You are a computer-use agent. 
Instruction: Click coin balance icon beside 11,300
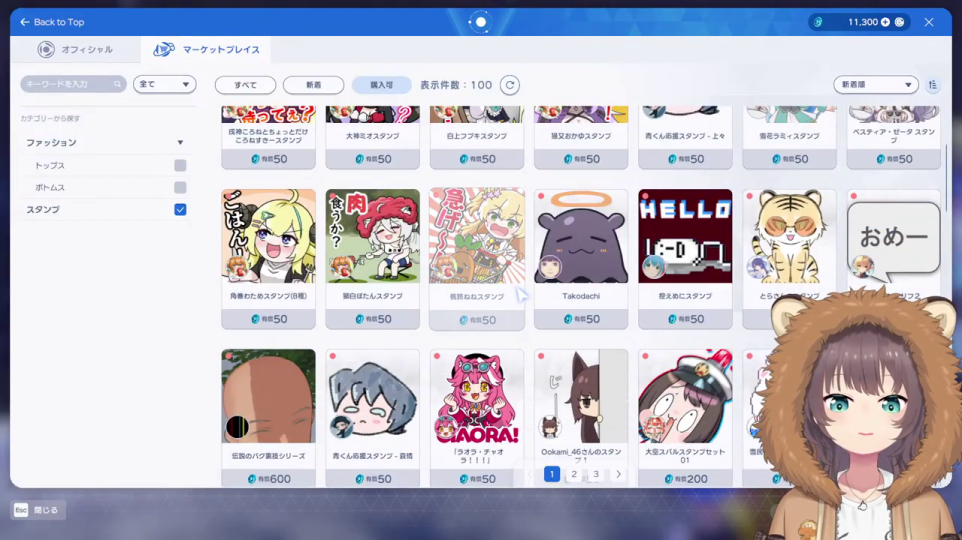(x=818, y=22)
